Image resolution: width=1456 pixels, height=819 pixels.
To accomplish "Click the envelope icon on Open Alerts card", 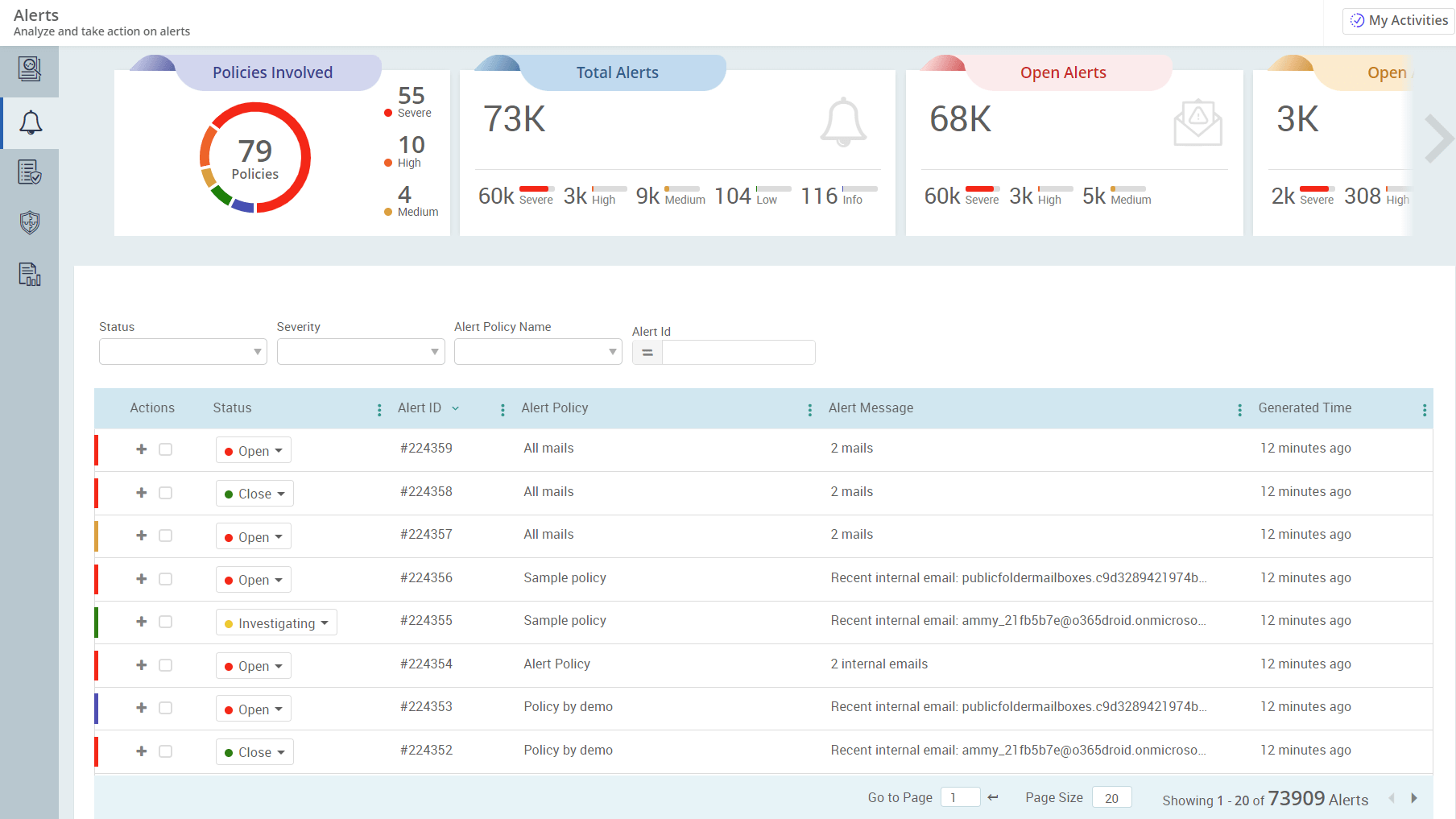I will click(x=1197, y=122).
